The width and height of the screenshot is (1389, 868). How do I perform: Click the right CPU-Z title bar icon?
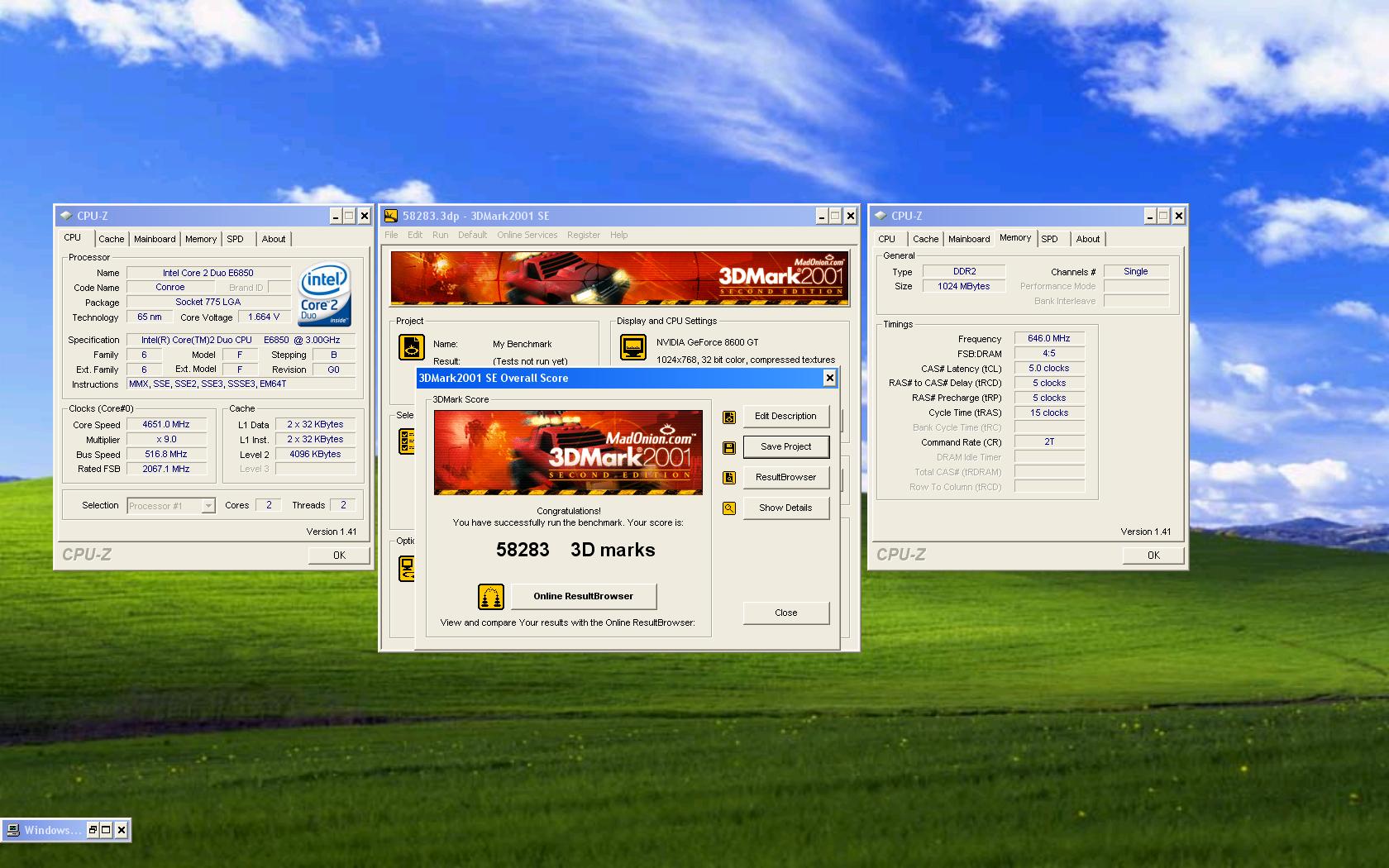pos(881,216)
